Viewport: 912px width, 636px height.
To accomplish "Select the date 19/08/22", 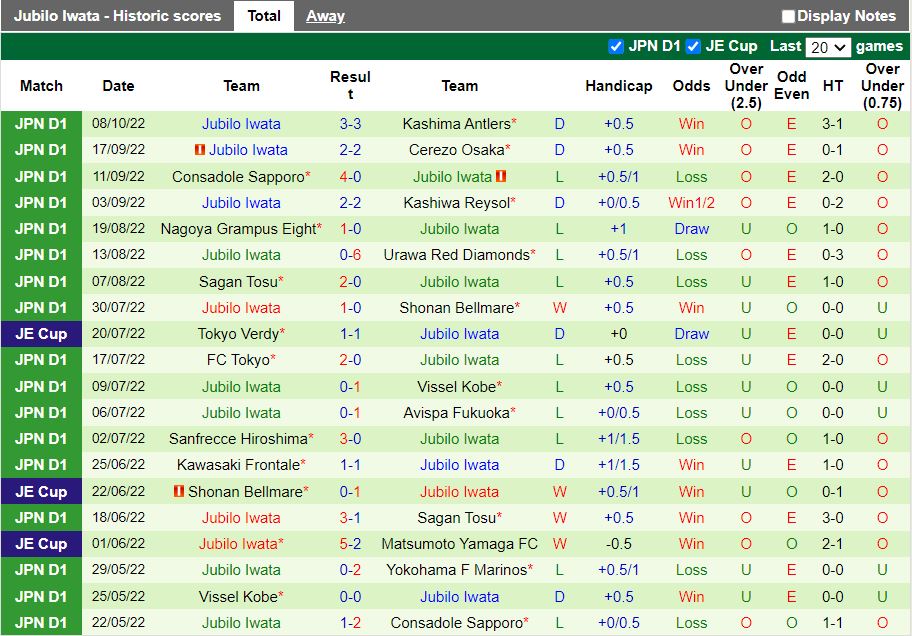I will click(x=118, y=228).
